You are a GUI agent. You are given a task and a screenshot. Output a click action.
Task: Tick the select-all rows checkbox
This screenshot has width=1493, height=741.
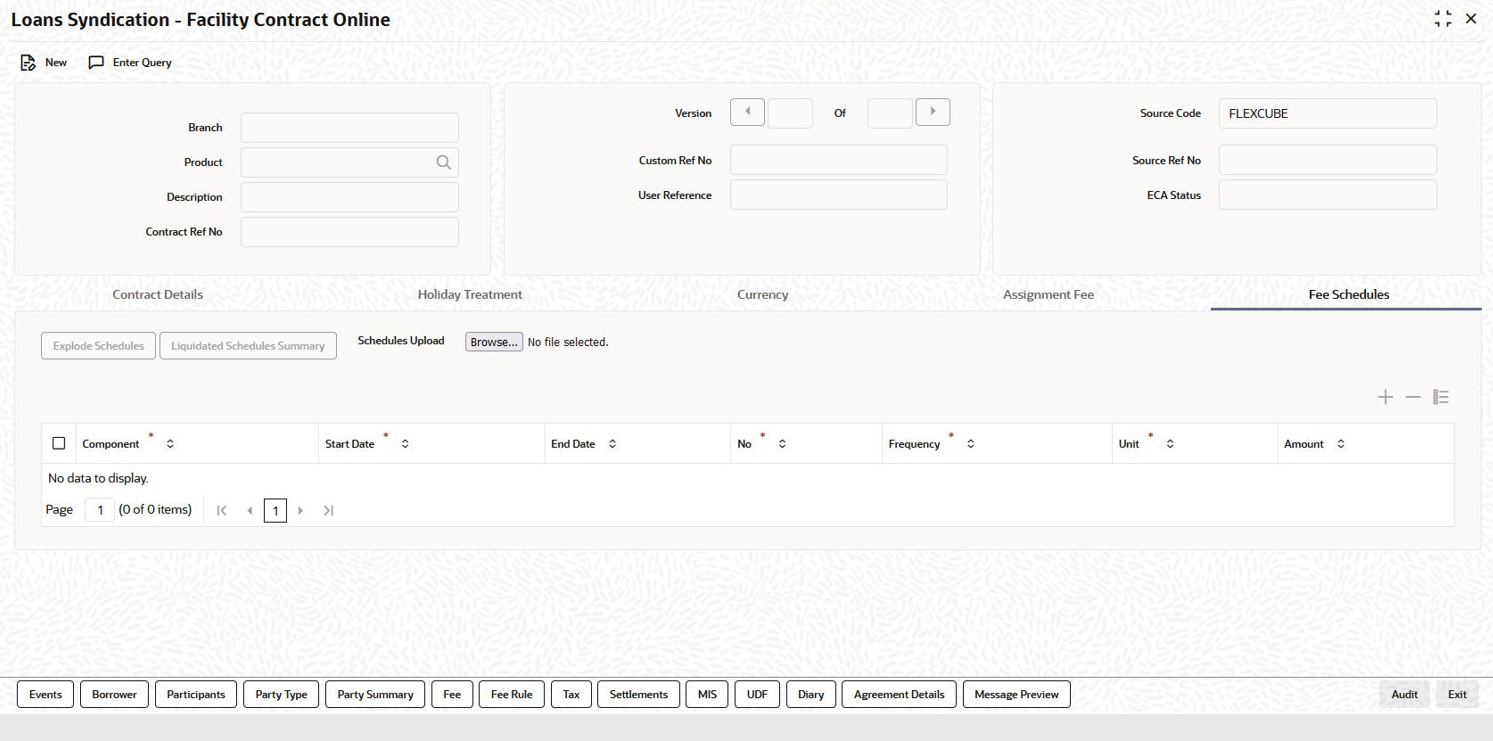(59, 443)
